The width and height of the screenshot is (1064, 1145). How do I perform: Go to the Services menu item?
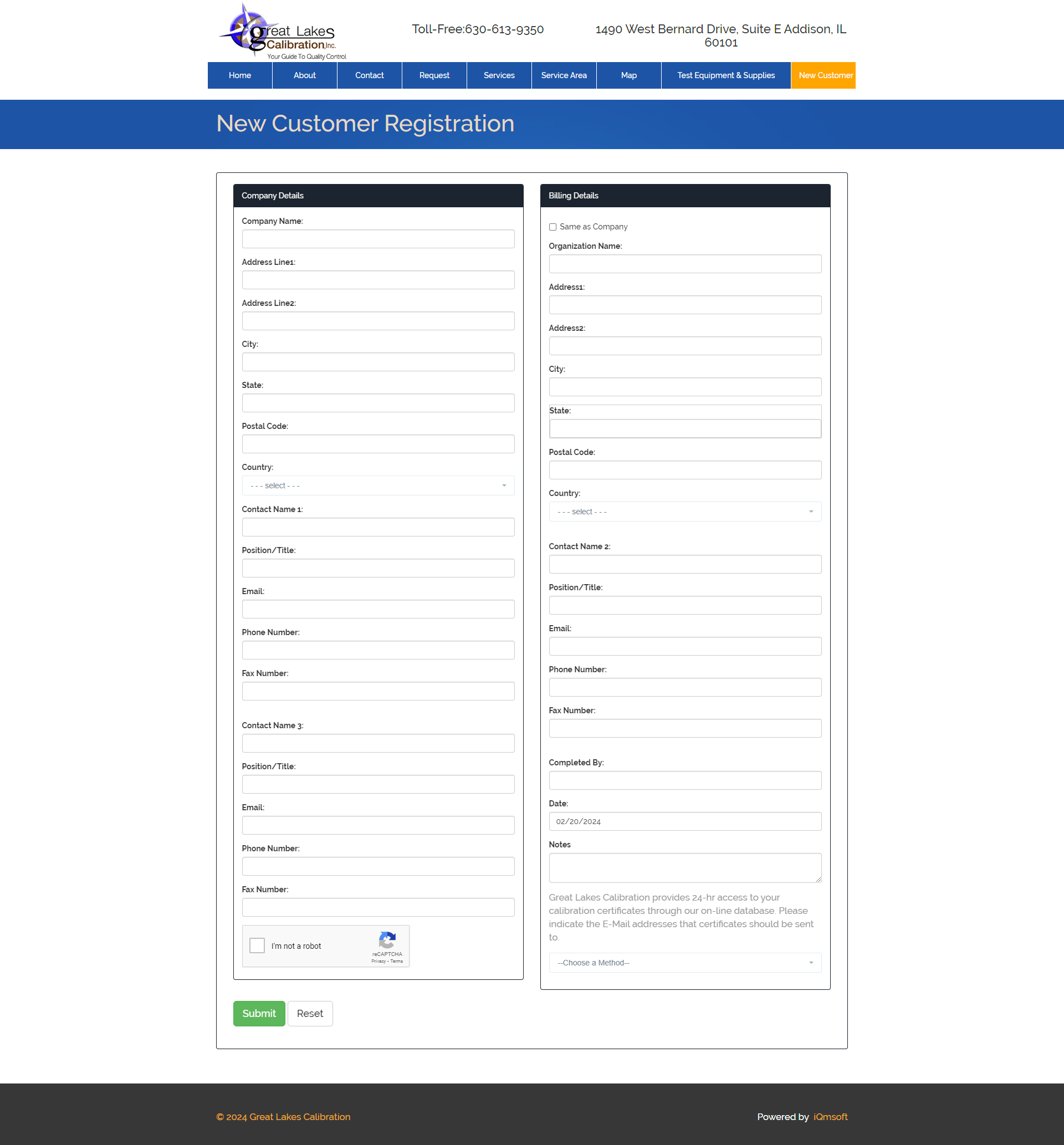coord(499,75)
